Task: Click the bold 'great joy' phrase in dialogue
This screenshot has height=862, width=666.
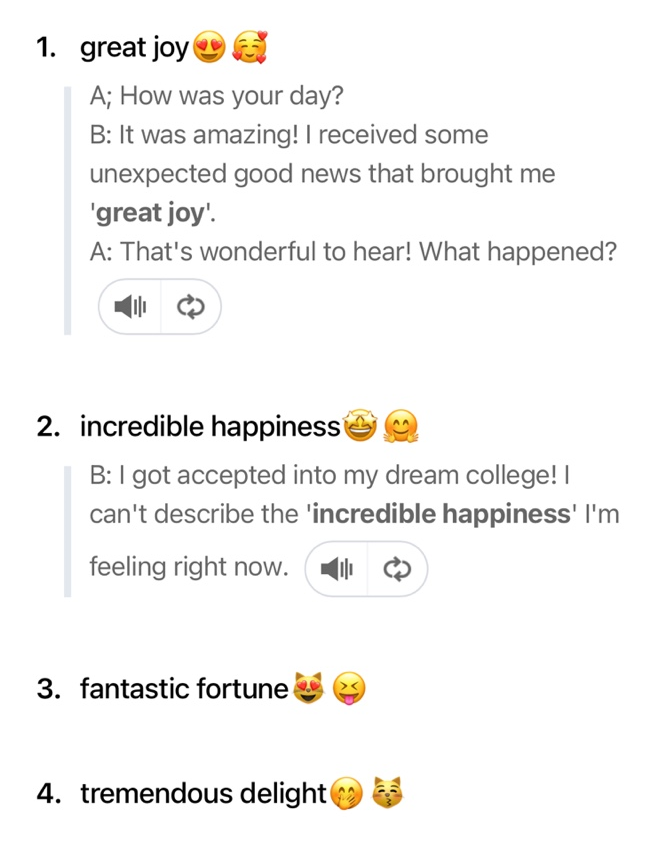Action: (150, 213)
